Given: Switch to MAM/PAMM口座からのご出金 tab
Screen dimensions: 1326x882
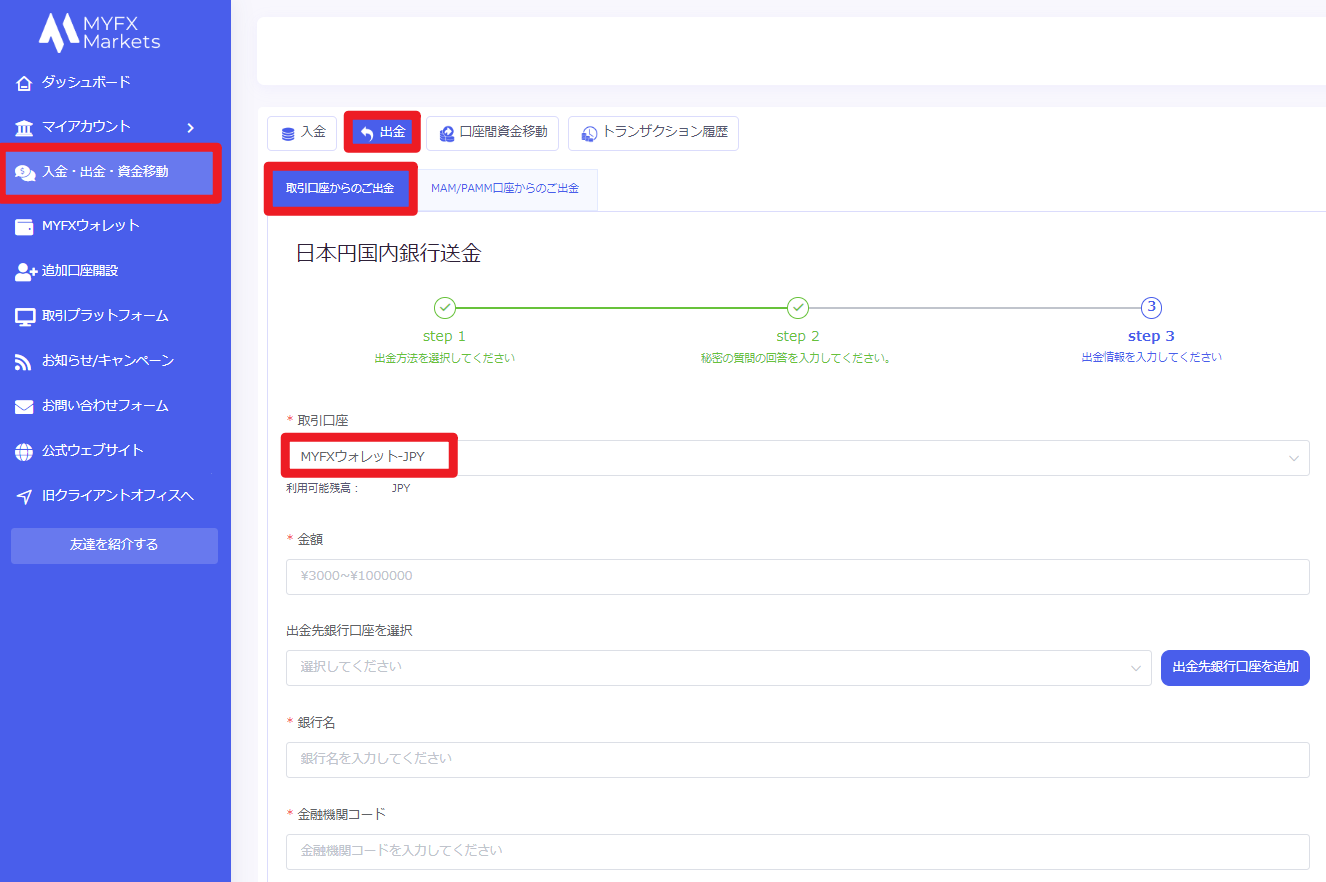Looking at the screenshot, I should [x=505, y=189].
